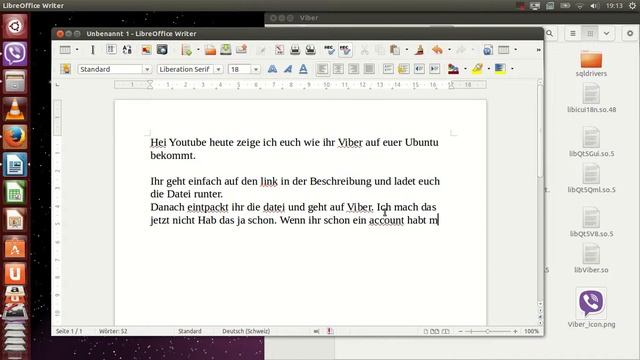Center the paragraph horizontally
Image resolution: width=640 pixels, height=360 pixels.
pos(338,69)
